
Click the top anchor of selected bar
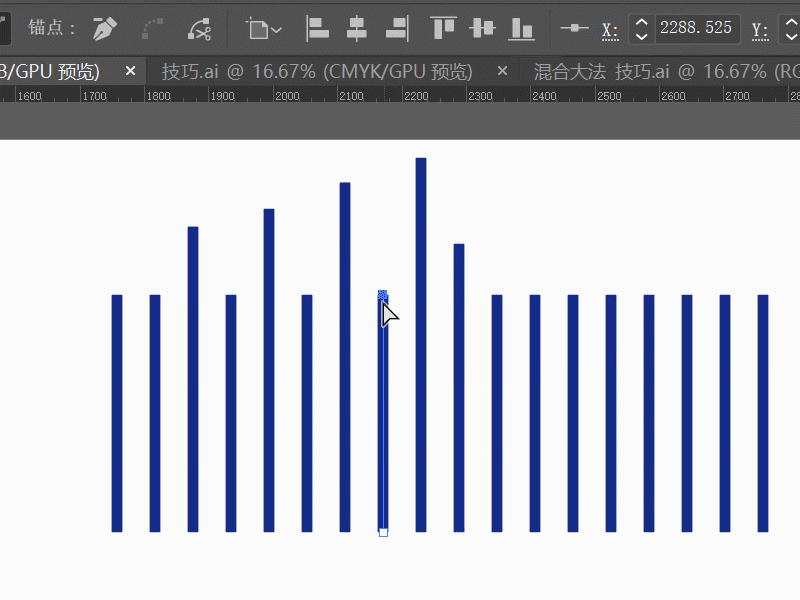[382, 294]
